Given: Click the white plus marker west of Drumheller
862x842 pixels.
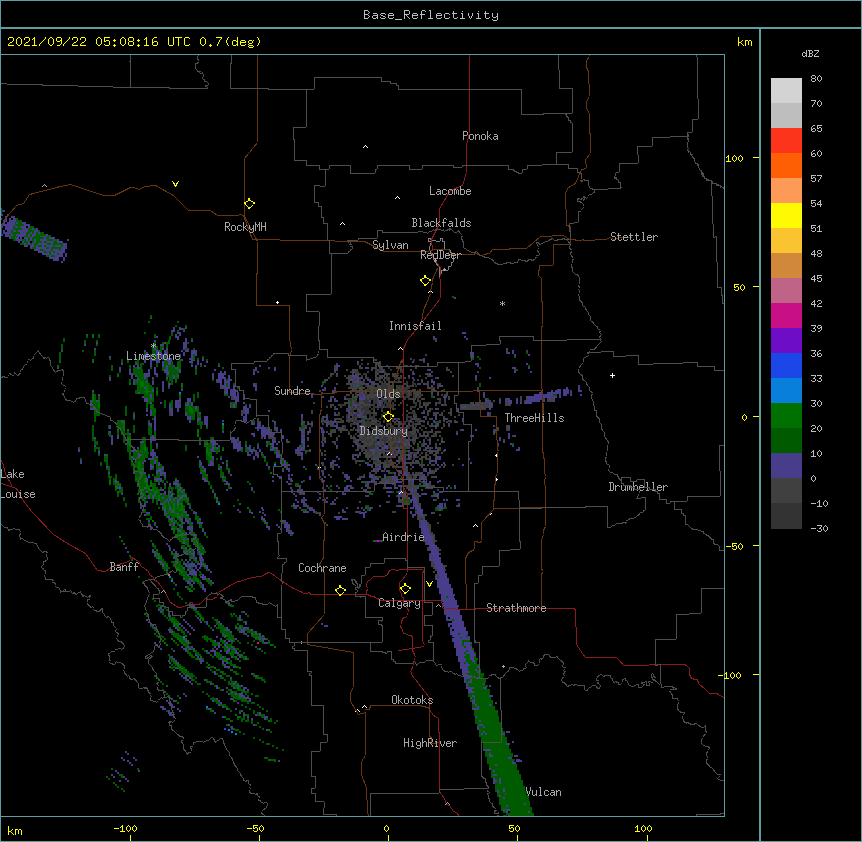Looking at the screenshot, I should (612, 375).
